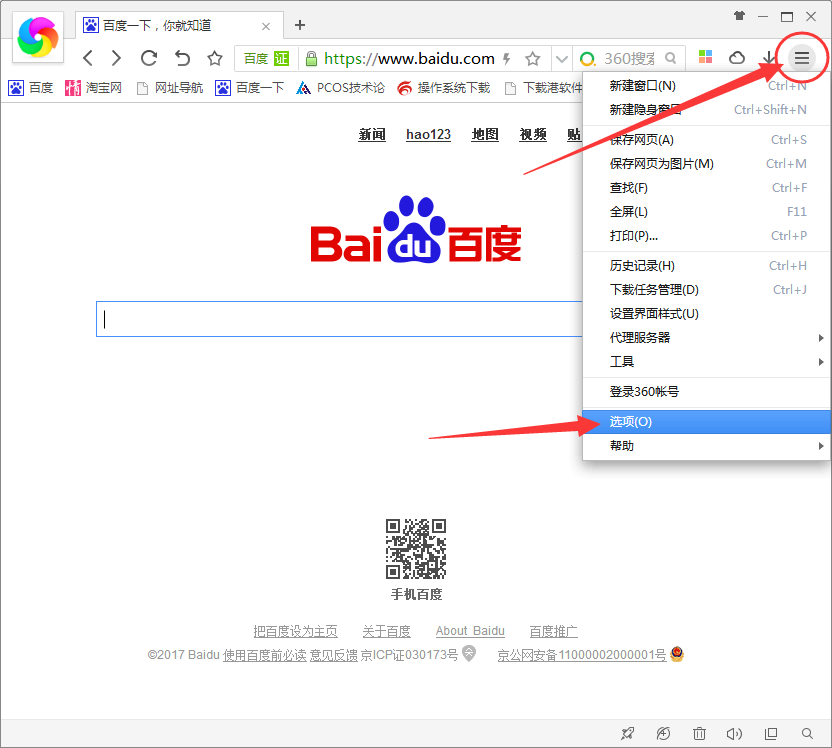Viewport: 832px width, 748px height.
Task: Click the trash cleanup icon in the status bar
Action: pyautogui.click(x=700, y=733)
